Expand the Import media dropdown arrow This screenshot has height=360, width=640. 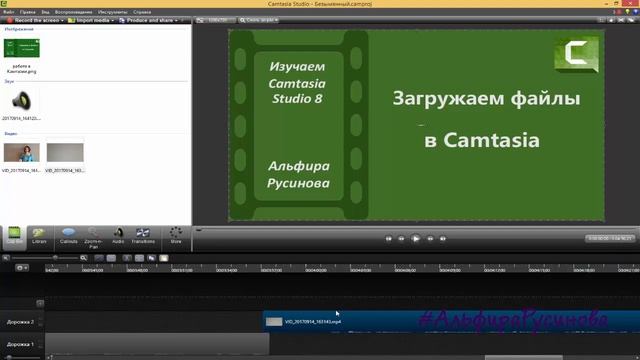tap(112, 20)
